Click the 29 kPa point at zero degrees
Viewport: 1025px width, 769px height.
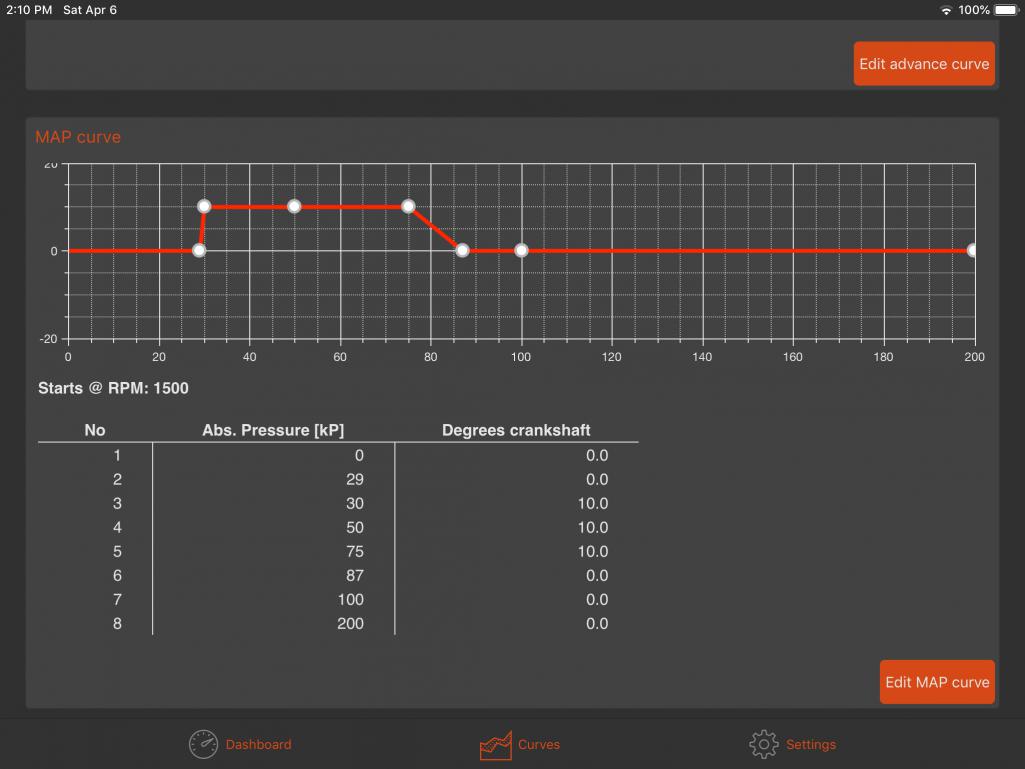[x=199, y=250]
